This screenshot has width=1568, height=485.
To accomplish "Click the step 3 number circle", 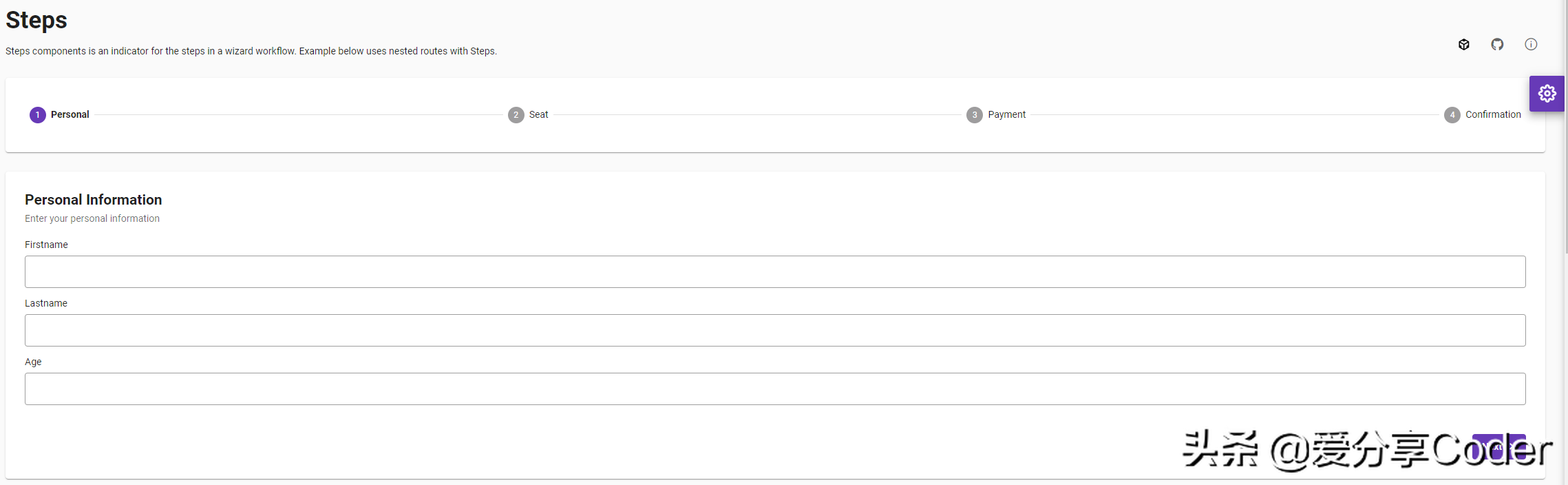I will click(x=975, y=115).
